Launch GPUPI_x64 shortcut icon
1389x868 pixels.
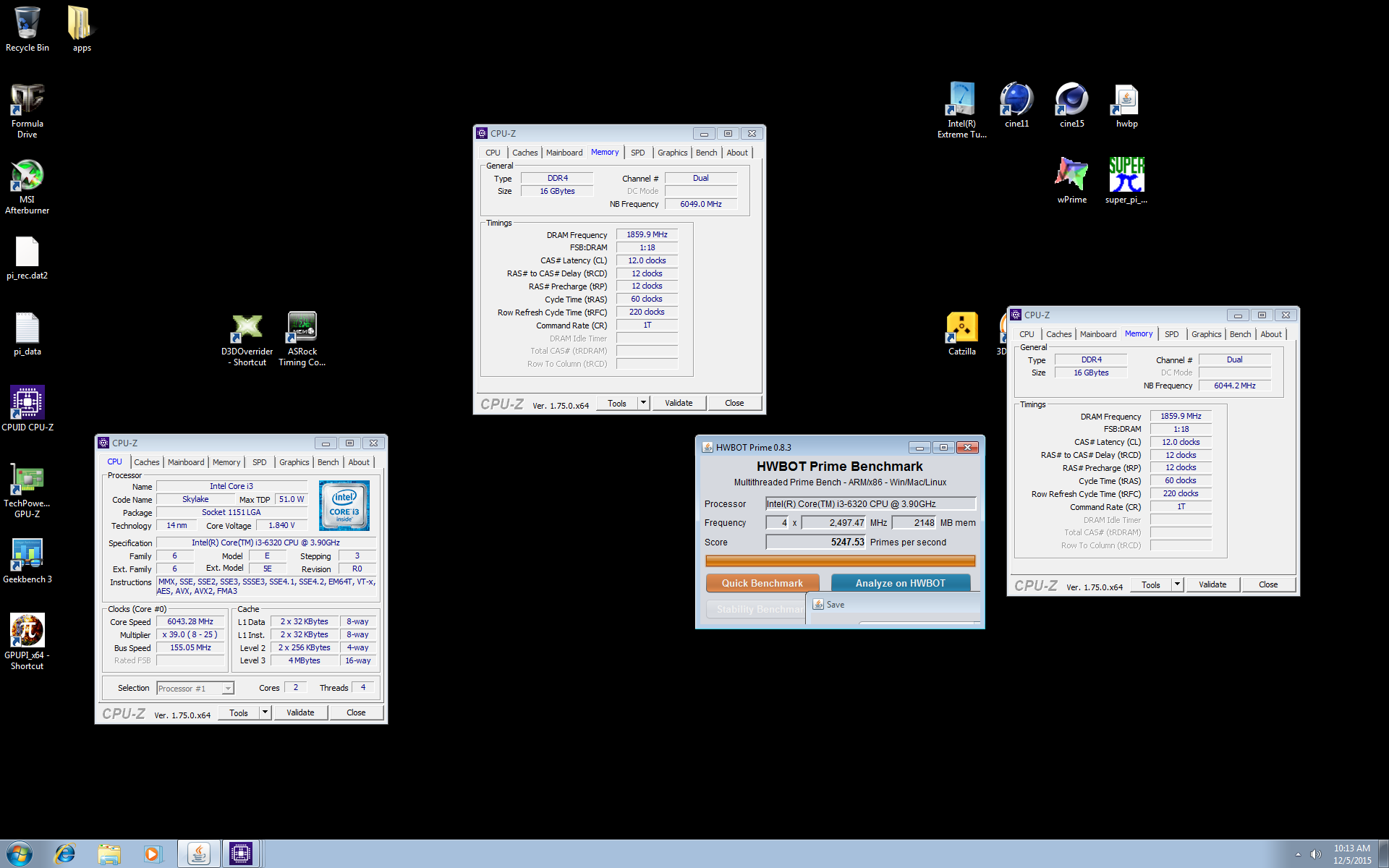click(x=27, y=642)
